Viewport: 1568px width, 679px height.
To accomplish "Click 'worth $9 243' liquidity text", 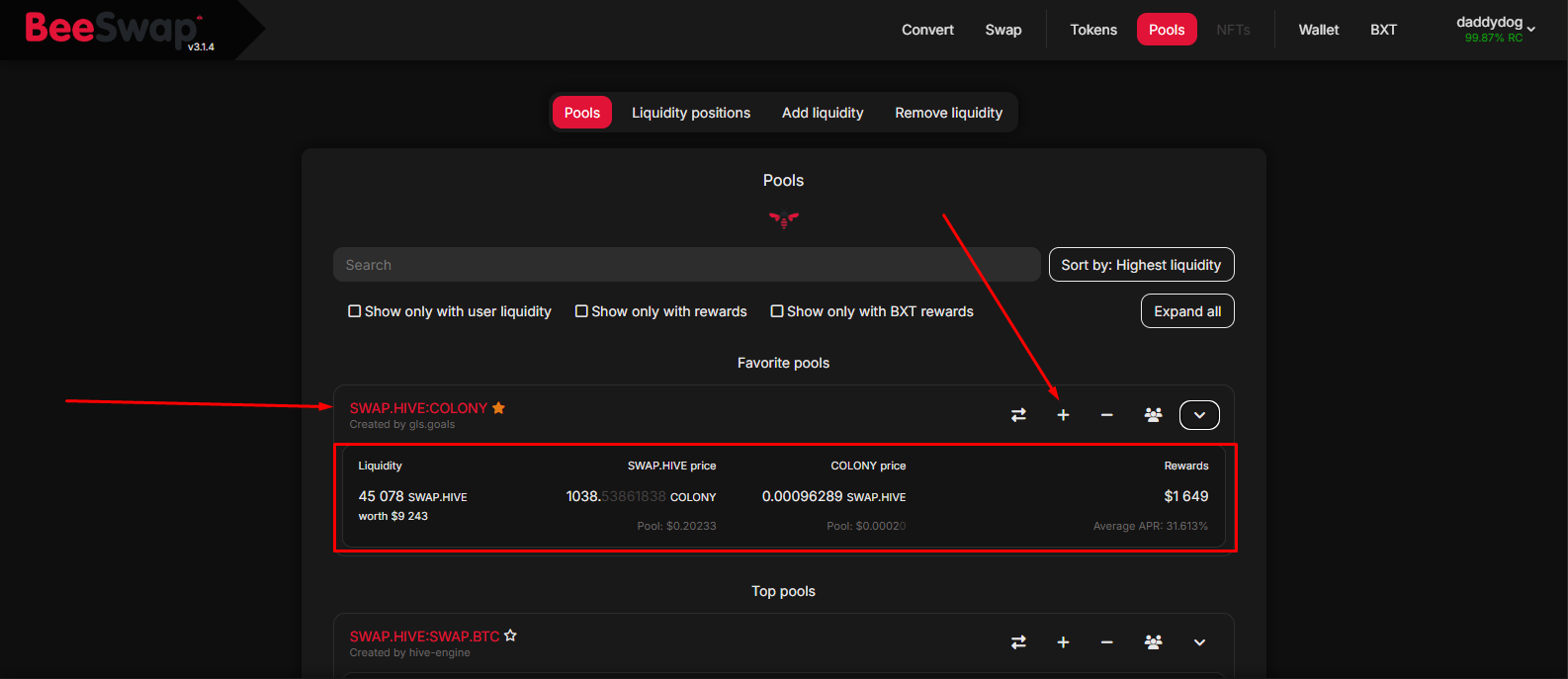I will (x=393, y=516).
